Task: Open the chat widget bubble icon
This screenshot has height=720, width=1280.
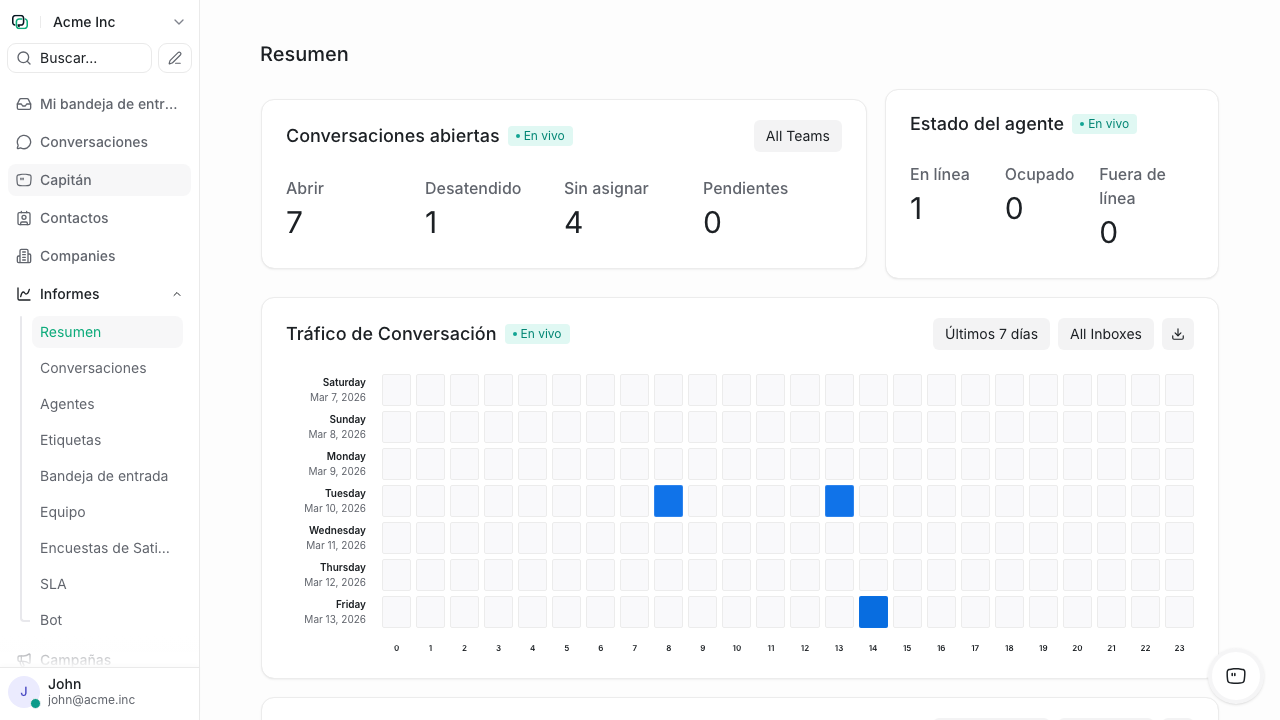Action: tap(1235, 676)
